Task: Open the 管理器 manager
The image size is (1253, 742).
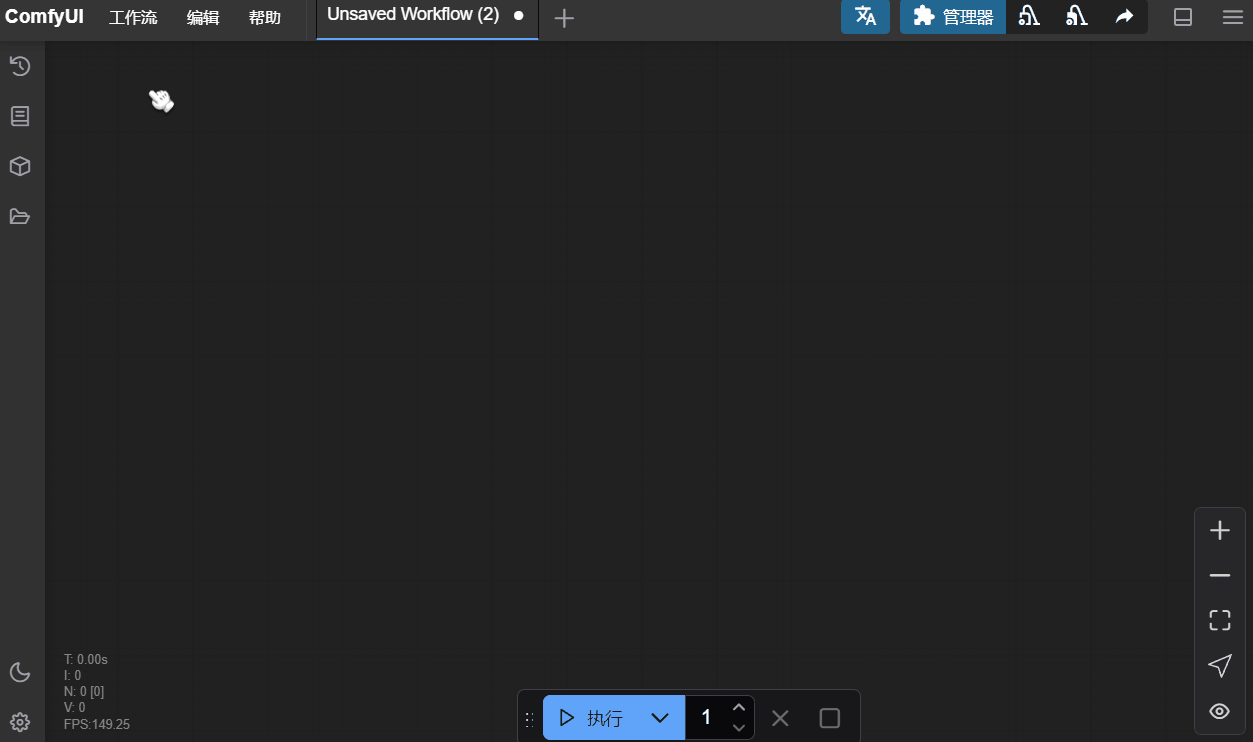Action: coord(952,17)
